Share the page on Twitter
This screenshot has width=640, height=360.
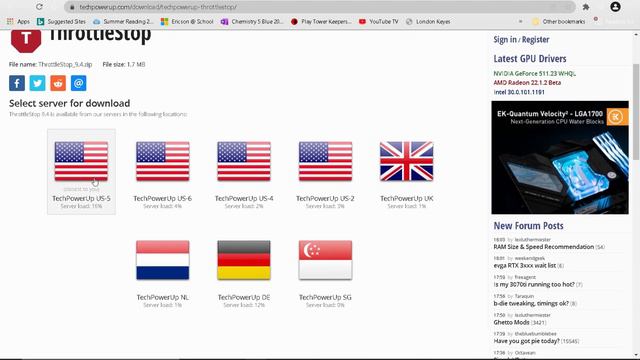(x=38, y=83)
